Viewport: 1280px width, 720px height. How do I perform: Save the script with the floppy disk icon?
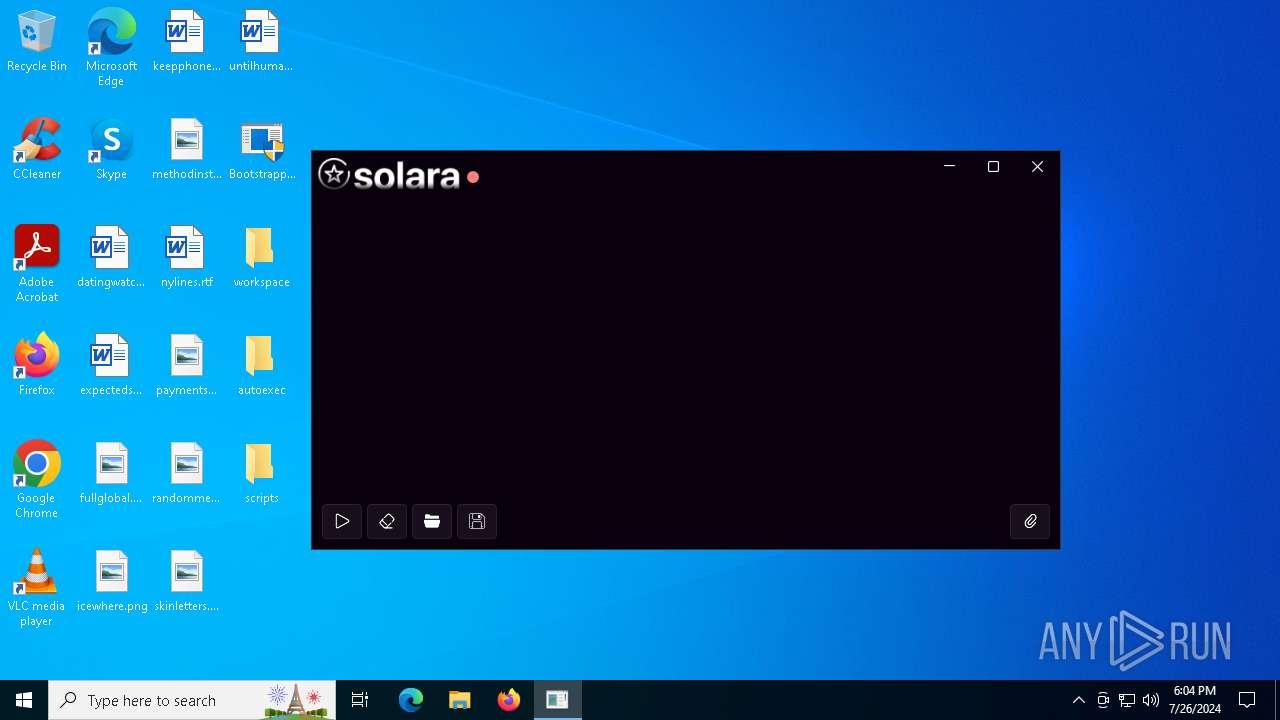pos(477,521)
